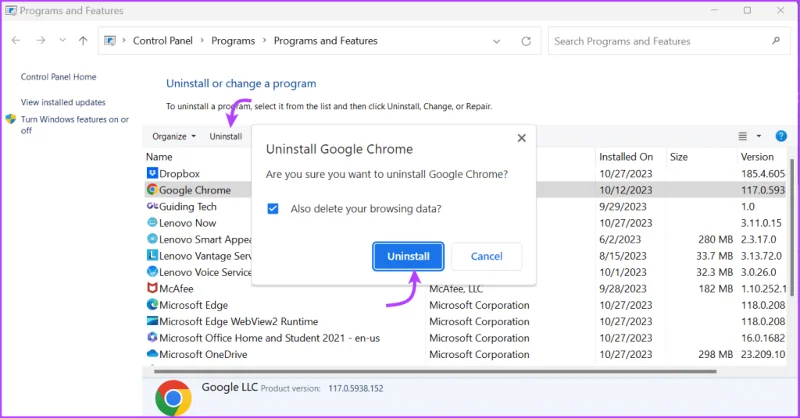800x418 pixels.
Task: Select Control Panel breadcrumb
Action: point(163,41)
